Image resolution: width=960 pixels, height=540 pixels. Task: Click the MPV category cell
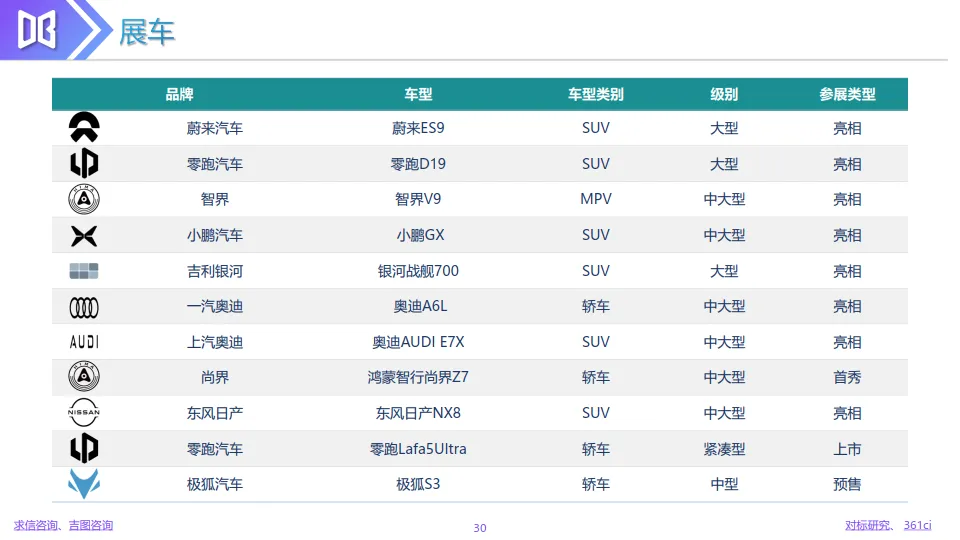[x=596, y=199]
